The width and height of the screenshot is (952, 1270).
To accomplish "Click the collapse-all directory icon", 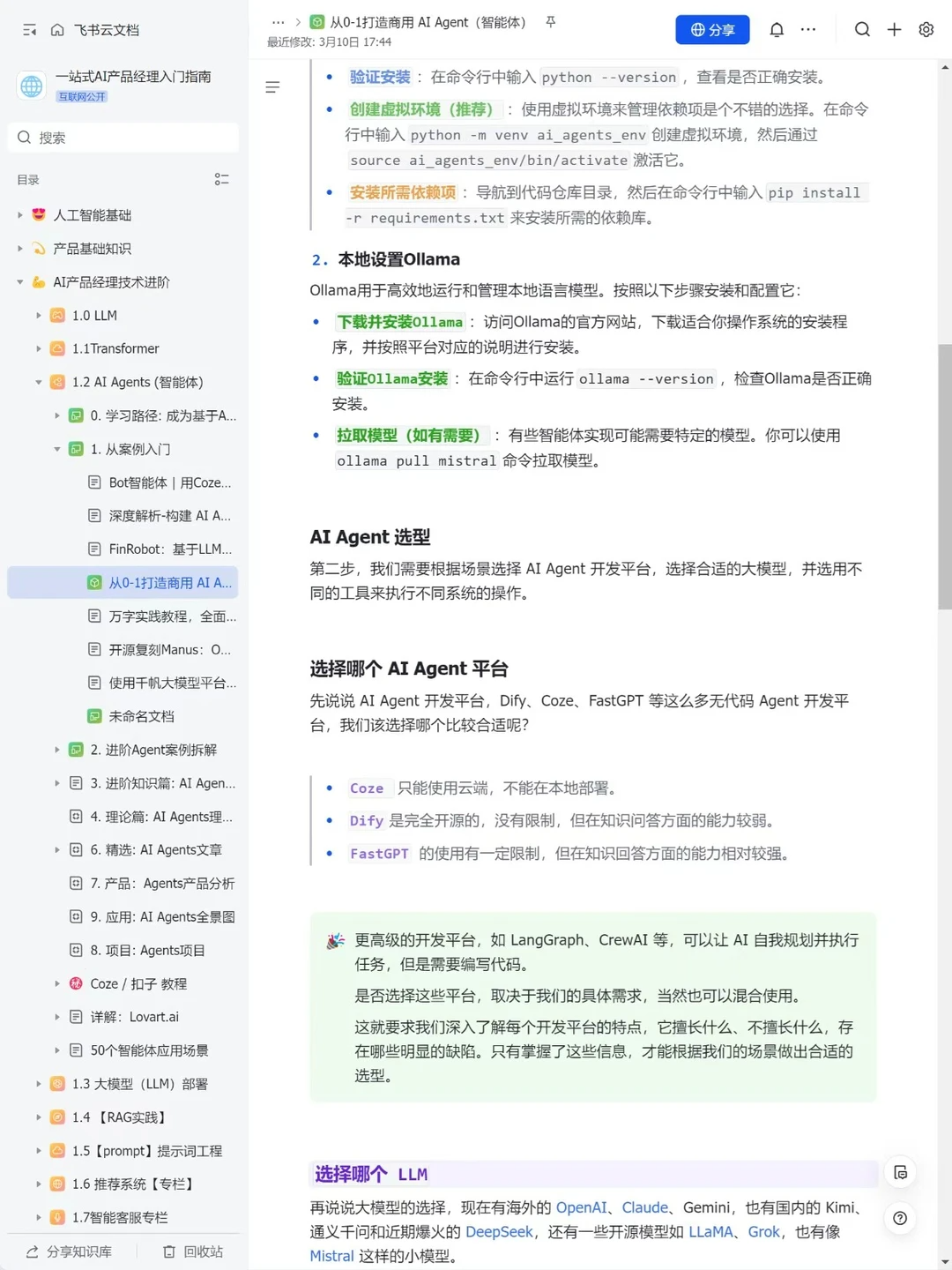I will tap(222, 179).
